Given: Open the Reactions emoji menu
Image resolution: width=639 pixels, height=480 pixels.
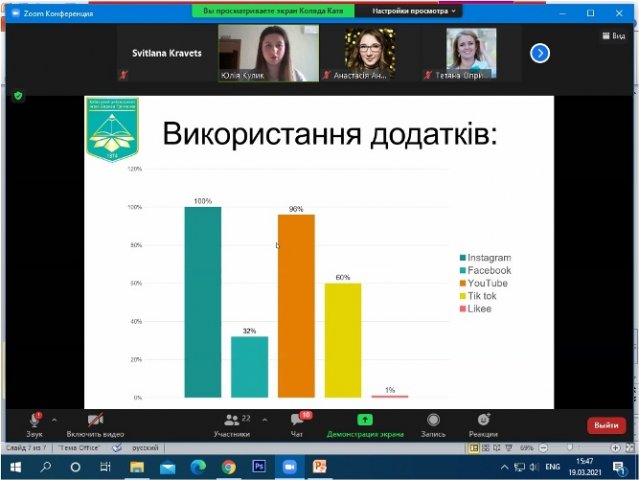Looking at the screenshot, I should [x=483, y=419].
